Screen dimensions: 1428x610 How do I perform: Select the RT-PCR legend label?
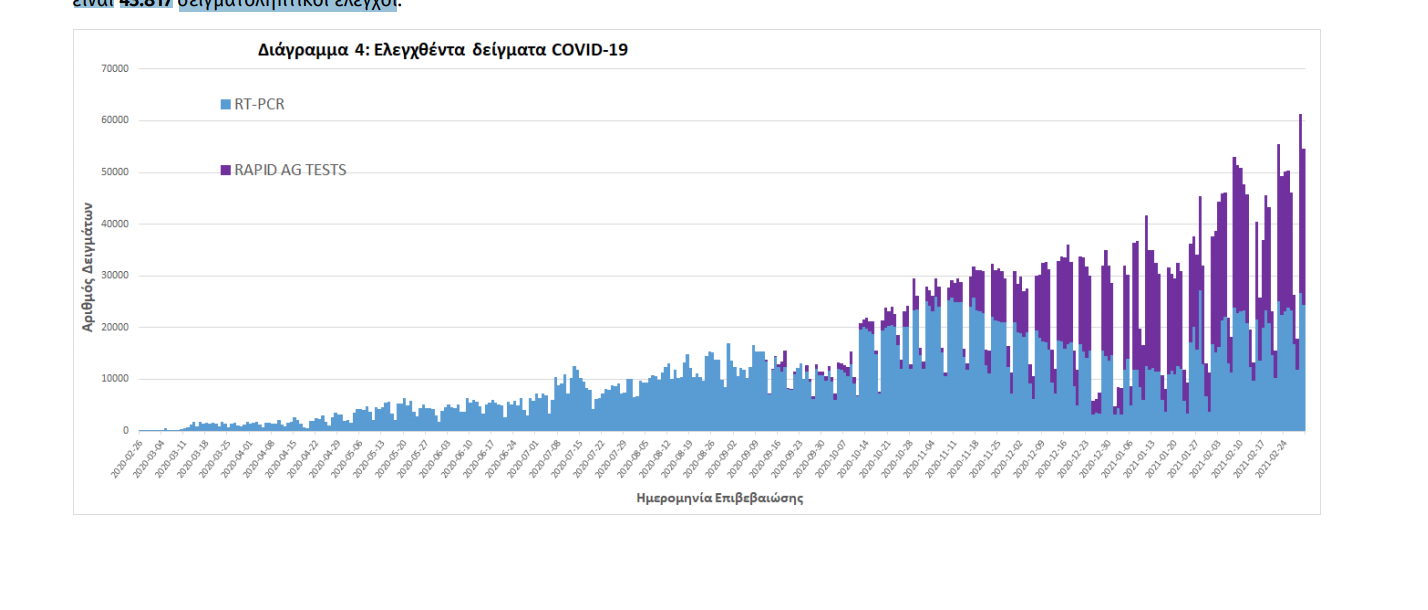259,104
